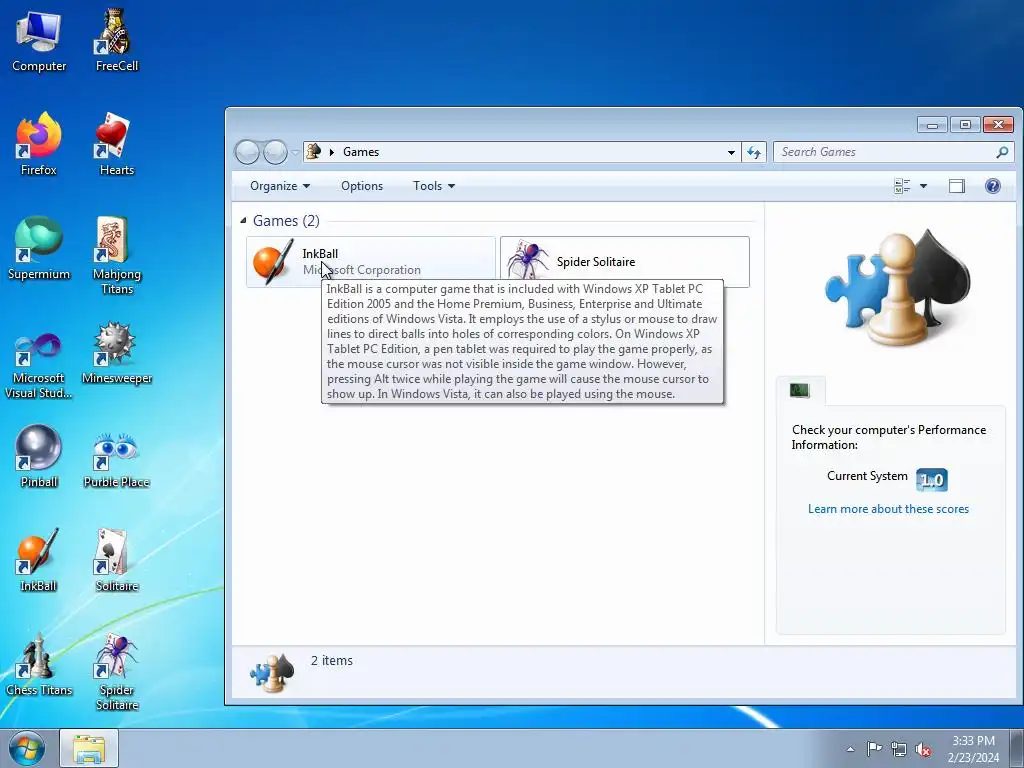Expand the address bar history dropdown

731,152
